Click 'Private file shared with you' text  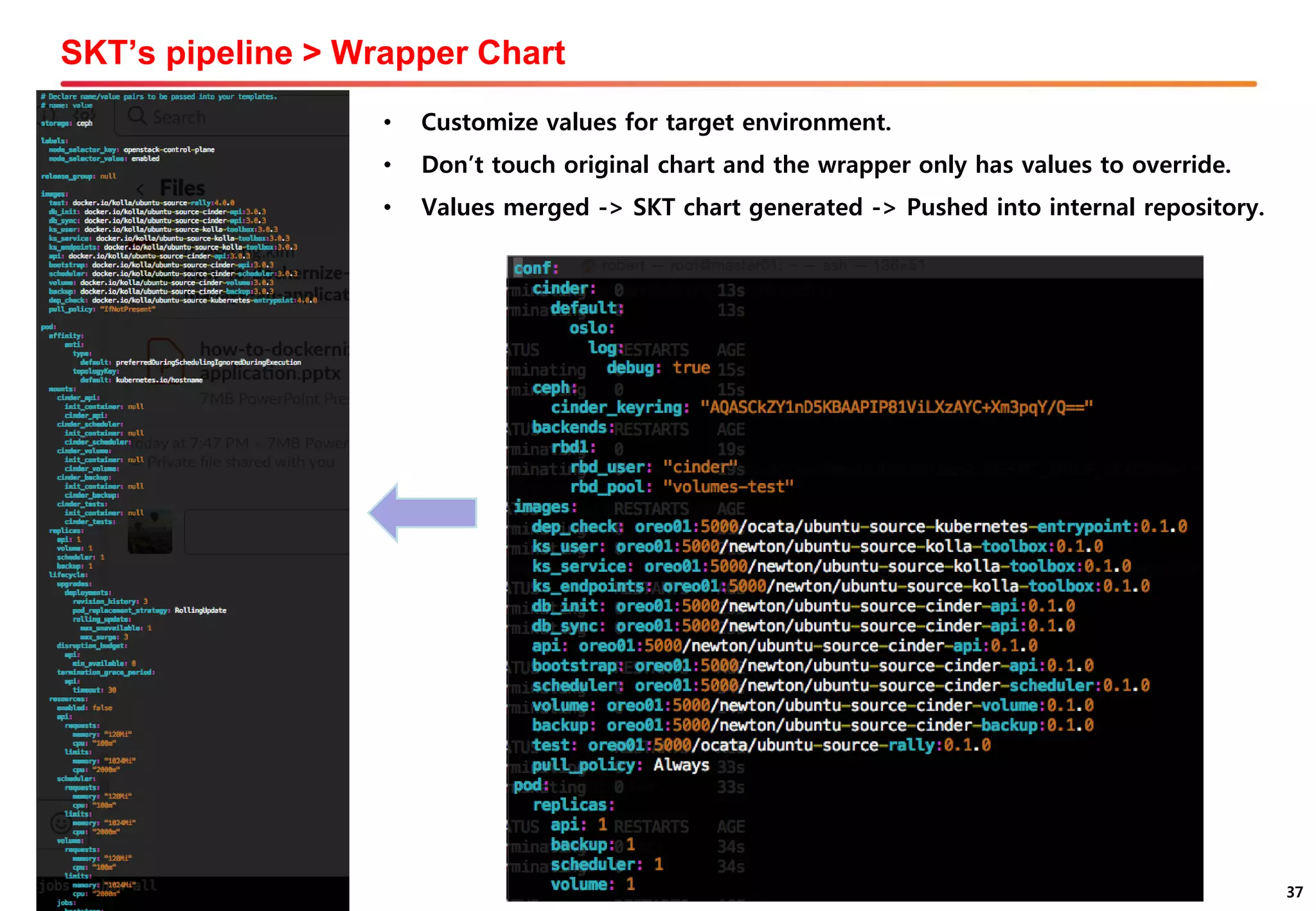pyautogui.click(x=241, y=462)
